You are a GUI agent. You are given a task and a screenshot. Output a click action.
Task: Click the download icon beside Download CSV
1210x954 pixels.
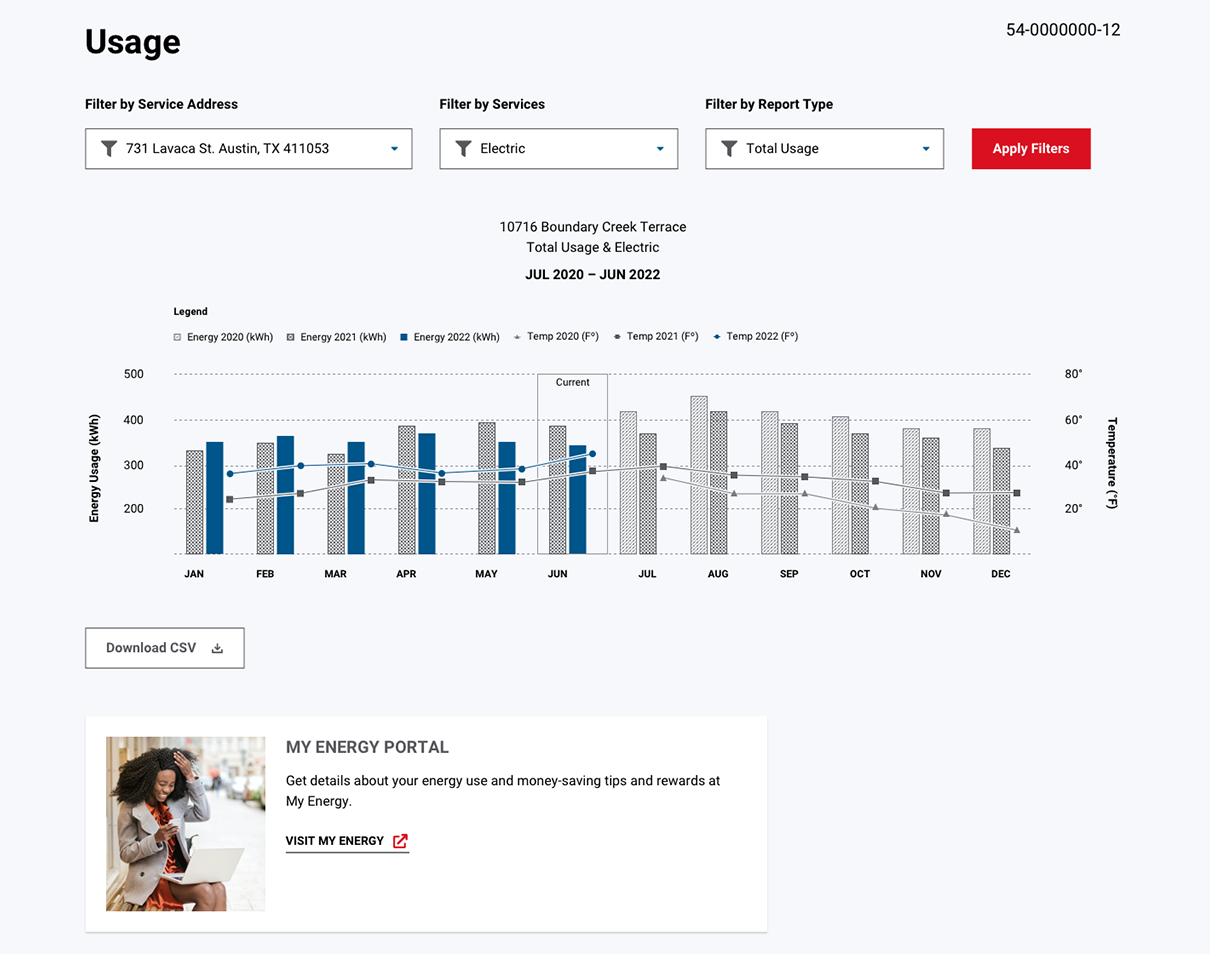tap(217, 648)
